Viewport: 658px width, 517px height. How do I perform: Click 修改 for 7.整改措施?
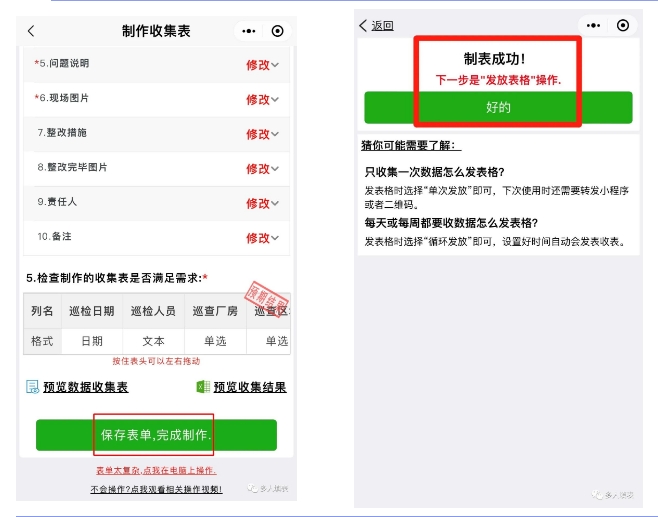tap(257, 134)
